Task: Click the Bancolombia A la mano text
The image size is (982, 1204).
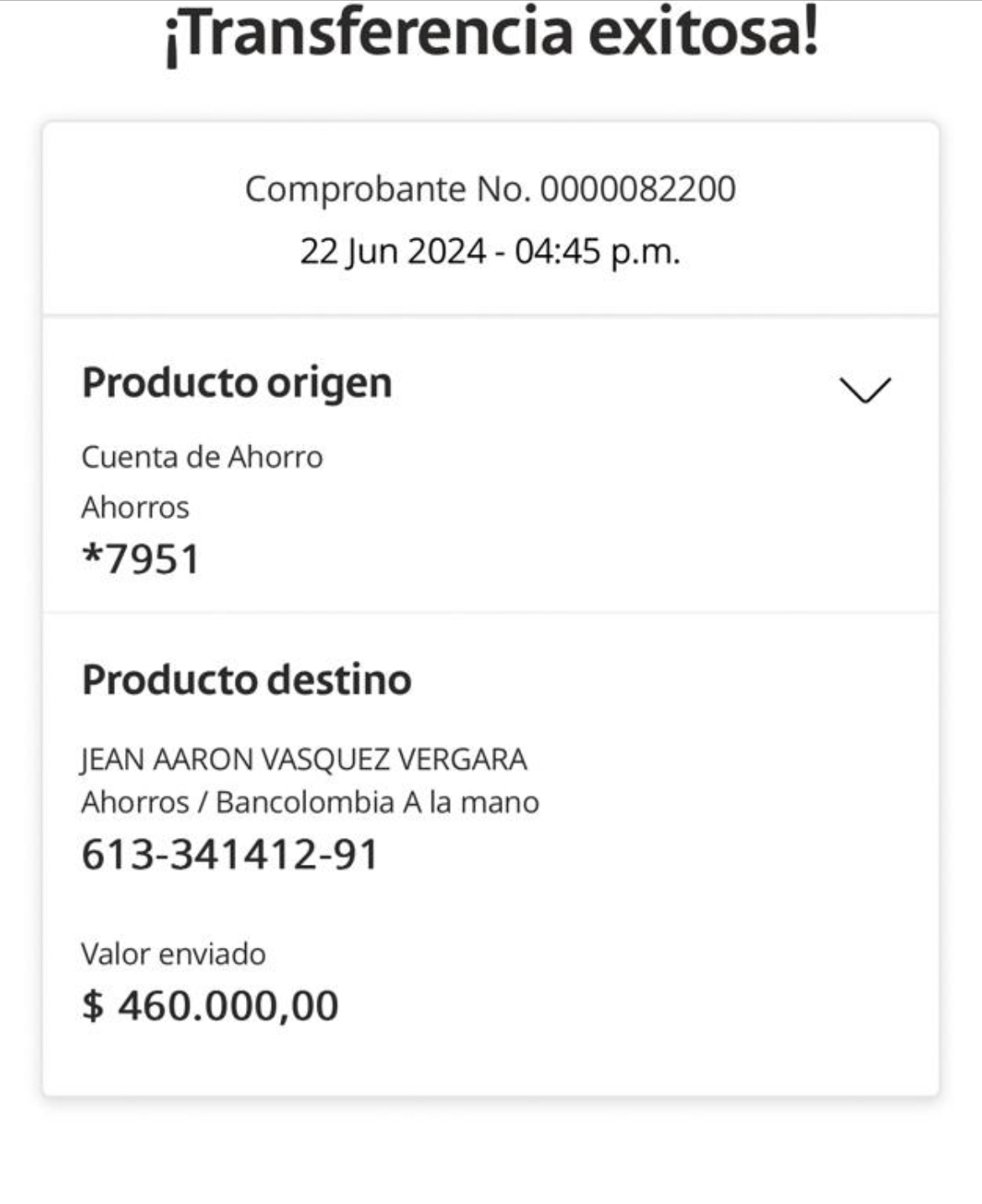Action: (x=378, y=802)
